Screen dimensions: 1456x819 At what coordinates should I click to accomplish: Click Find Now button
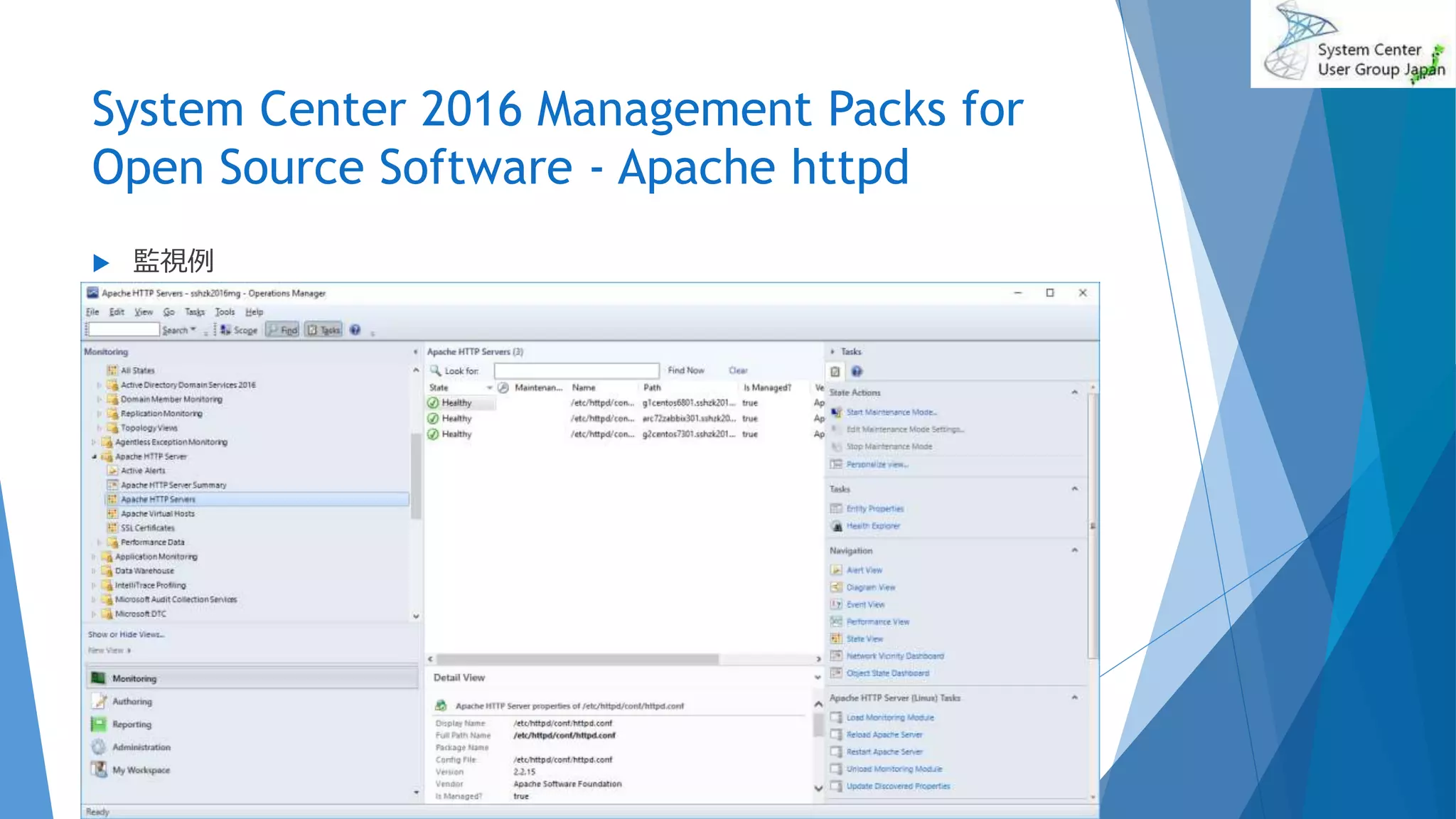[686, 370]
